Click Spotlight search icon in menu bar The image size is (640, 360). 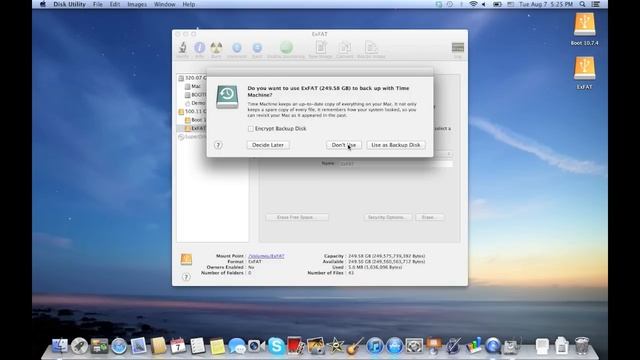click(x=582, y=4)
